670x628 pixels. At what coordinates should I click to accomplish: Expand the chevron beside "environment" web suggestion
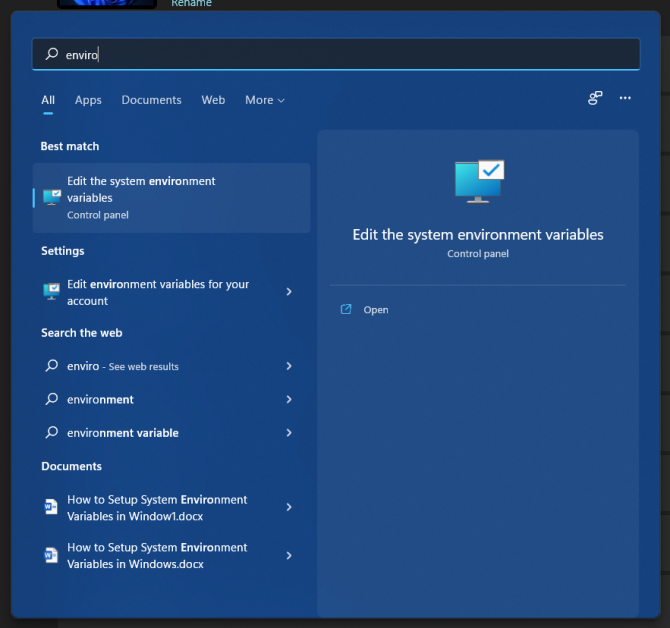[x=289, y=399]
